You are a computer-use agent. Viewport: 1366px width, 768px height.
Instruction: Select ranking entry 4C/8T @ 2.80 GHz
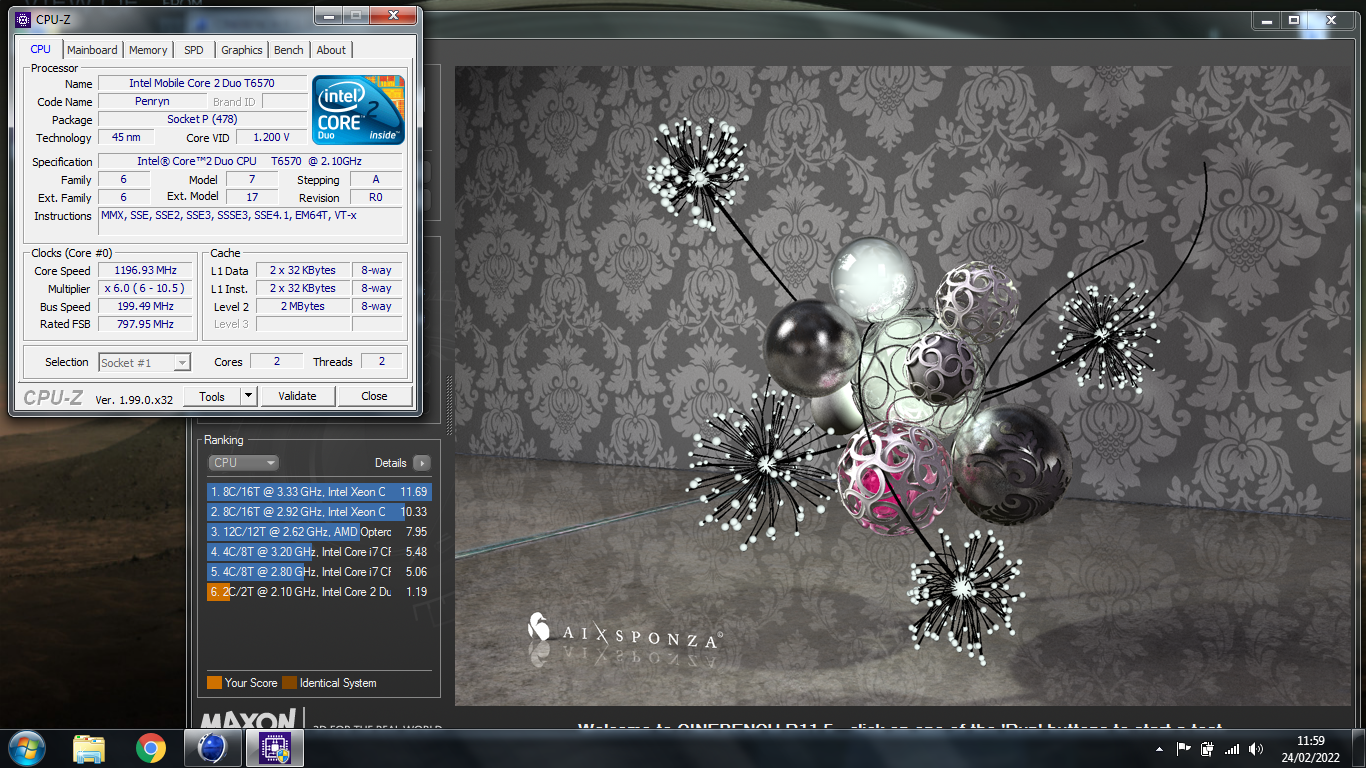[x=318, y=571]
